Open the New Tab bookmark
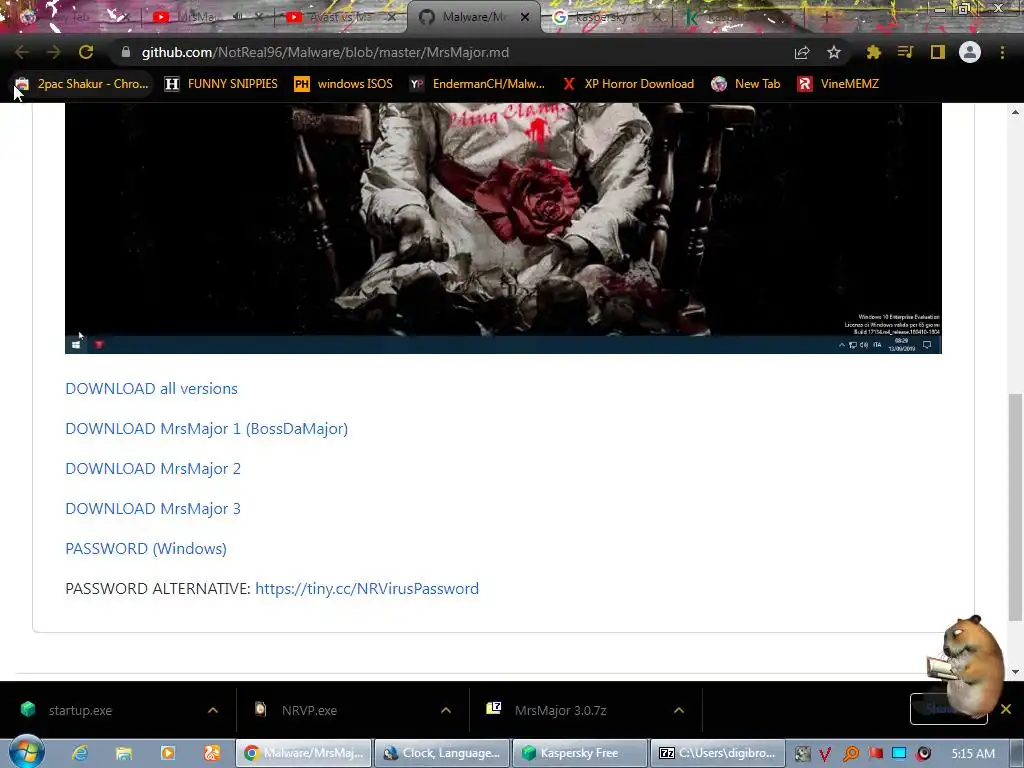 pos(746,84)
